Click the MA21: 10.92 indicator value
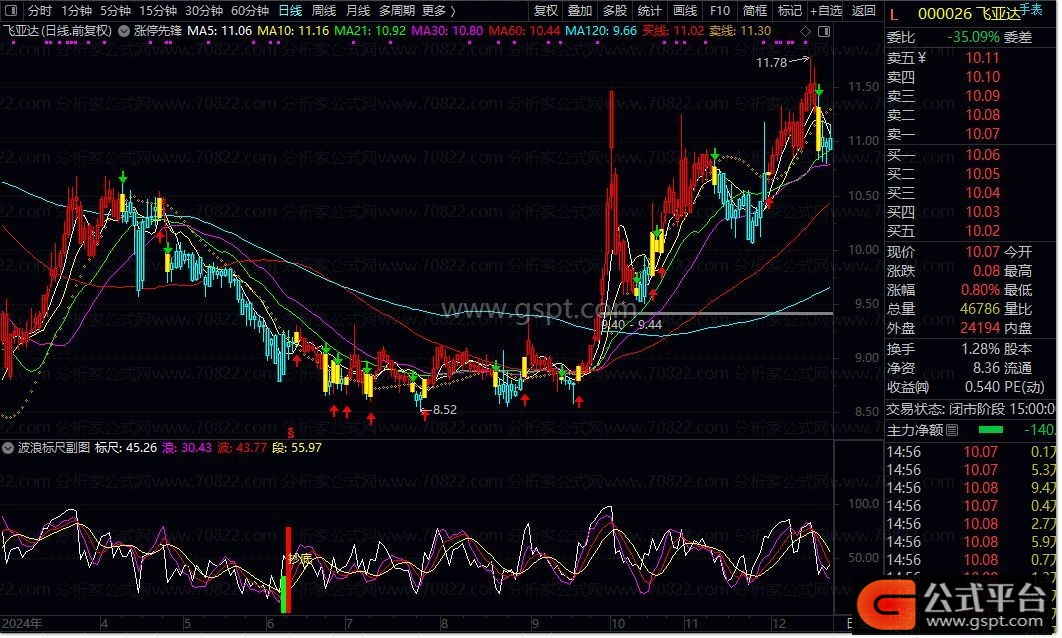1062x638 pixels. tap(370, 31)
